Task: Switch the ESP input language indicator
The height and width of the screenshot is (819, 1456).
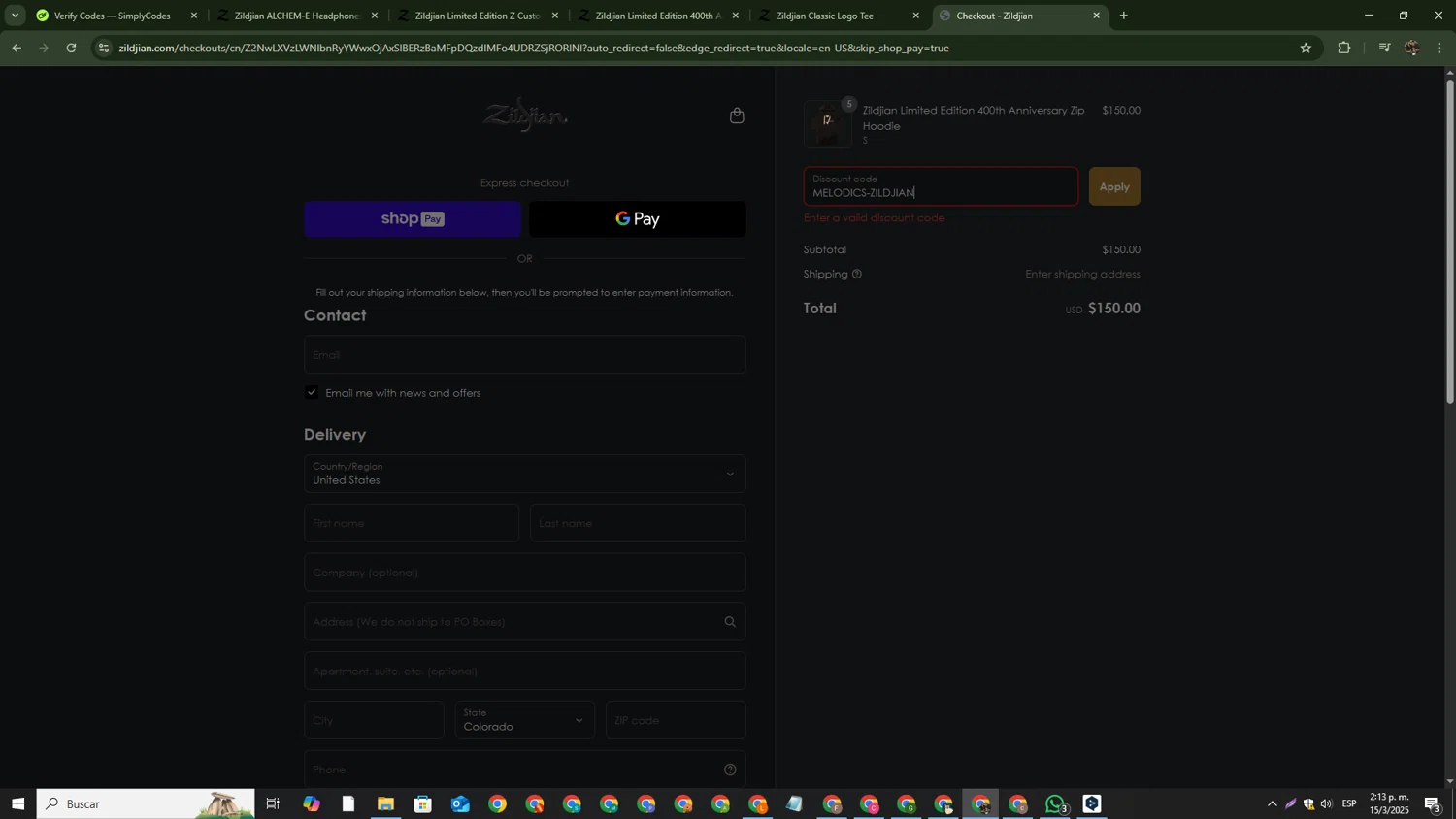Action: (1349, 803)
